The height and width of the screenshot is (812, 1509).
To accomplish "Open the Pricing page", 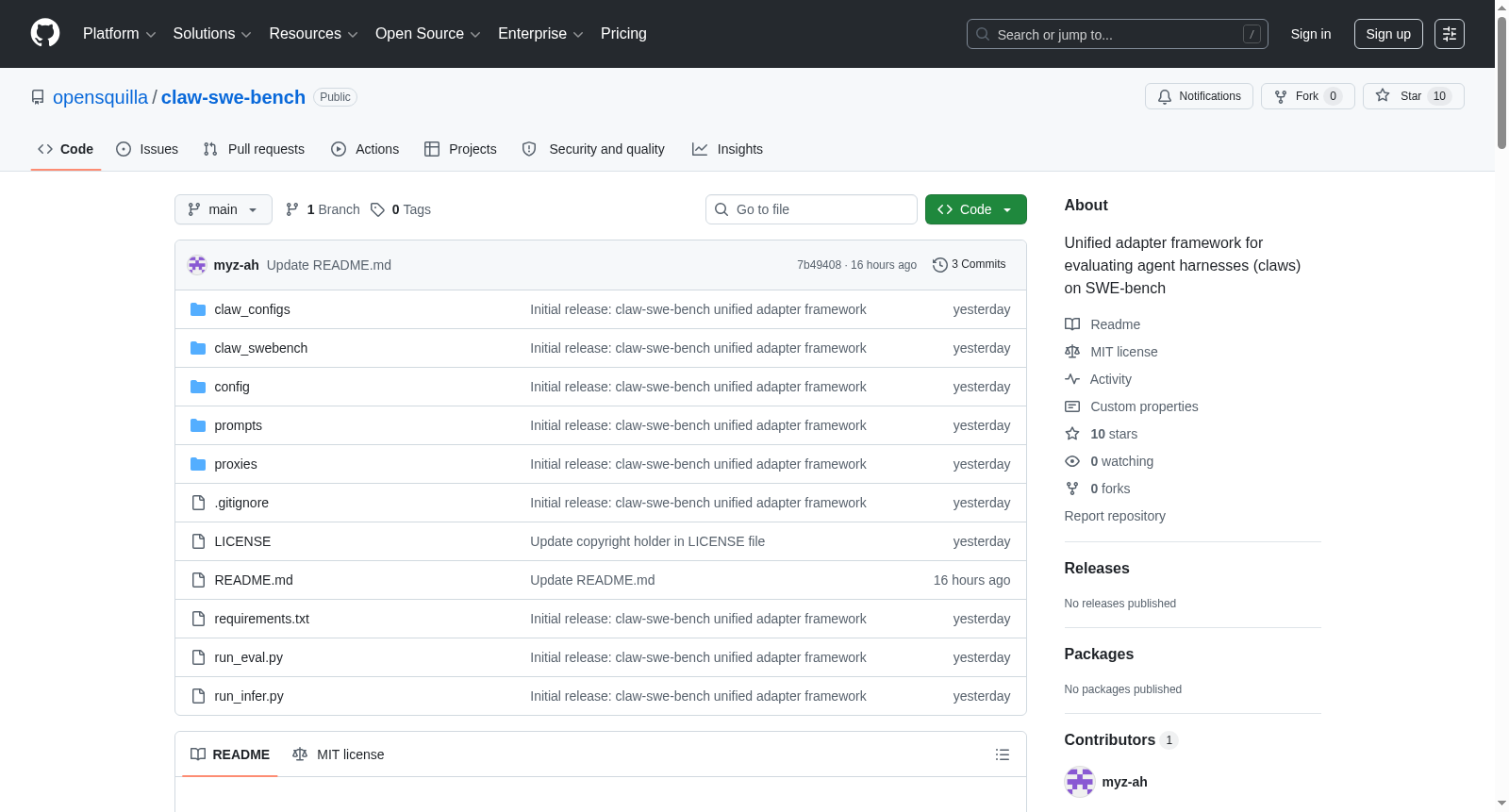I will click(623, 34).
